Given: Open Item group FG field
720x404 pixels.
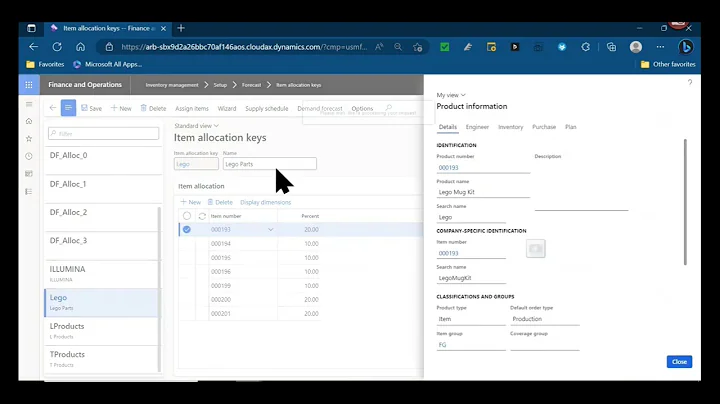Looking at the screenshot, I should [471, 345].
